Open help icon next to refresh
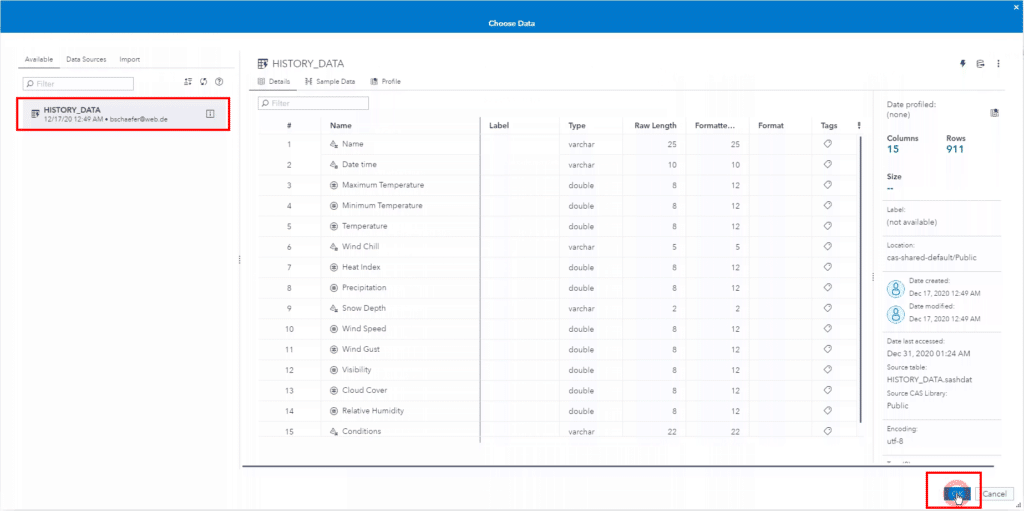Viewport: 1024px width, 511px height. [x=219, y=82]
